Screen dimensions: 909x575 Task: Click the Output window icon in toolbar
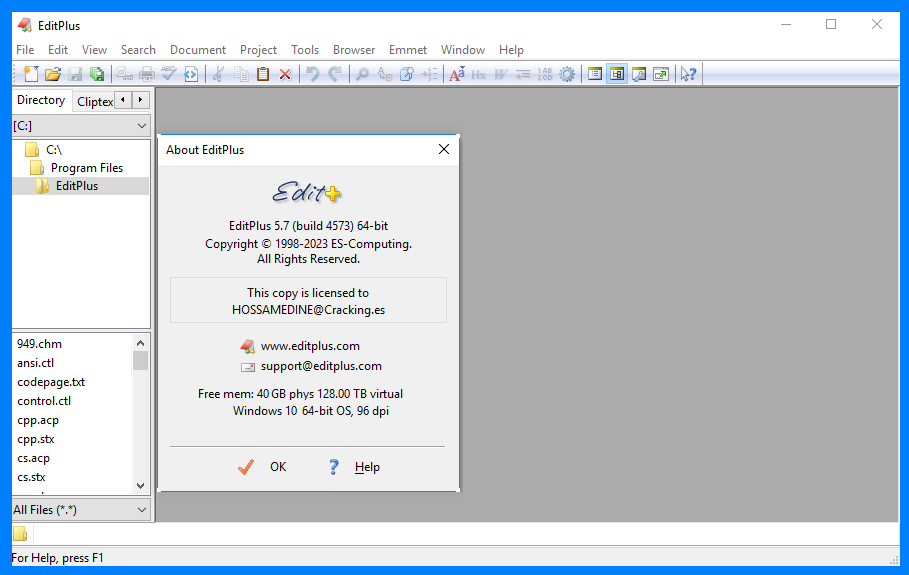click(x=639, y=74)
